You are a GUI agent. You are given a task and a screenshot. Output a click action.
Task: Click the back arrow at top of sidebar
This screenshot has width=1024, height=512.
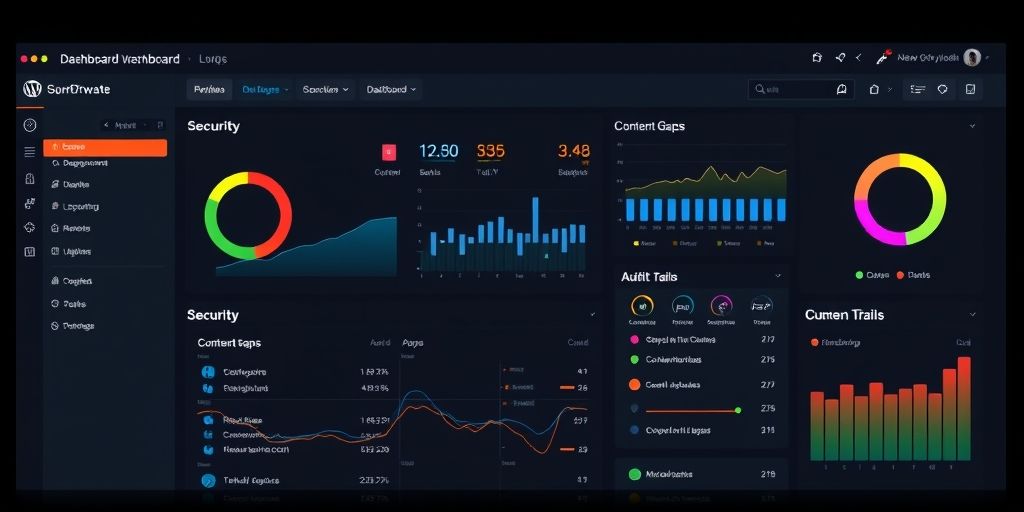[x=106, y=126]
